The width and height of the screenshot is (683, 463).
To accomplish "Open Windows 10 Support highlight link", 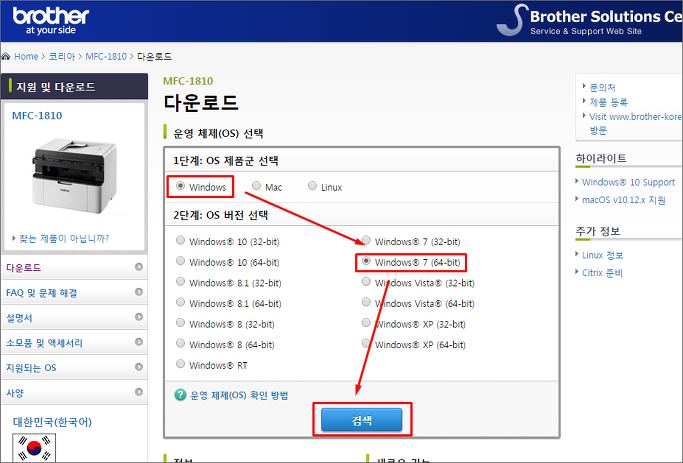I will (x=628, y=182).
